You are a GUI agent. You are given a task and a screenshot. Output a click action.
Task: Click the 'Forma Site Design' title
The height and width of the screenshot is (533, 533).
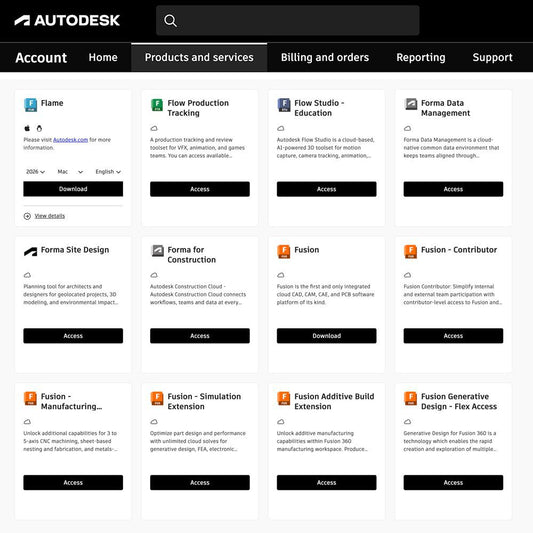(75, 250)
